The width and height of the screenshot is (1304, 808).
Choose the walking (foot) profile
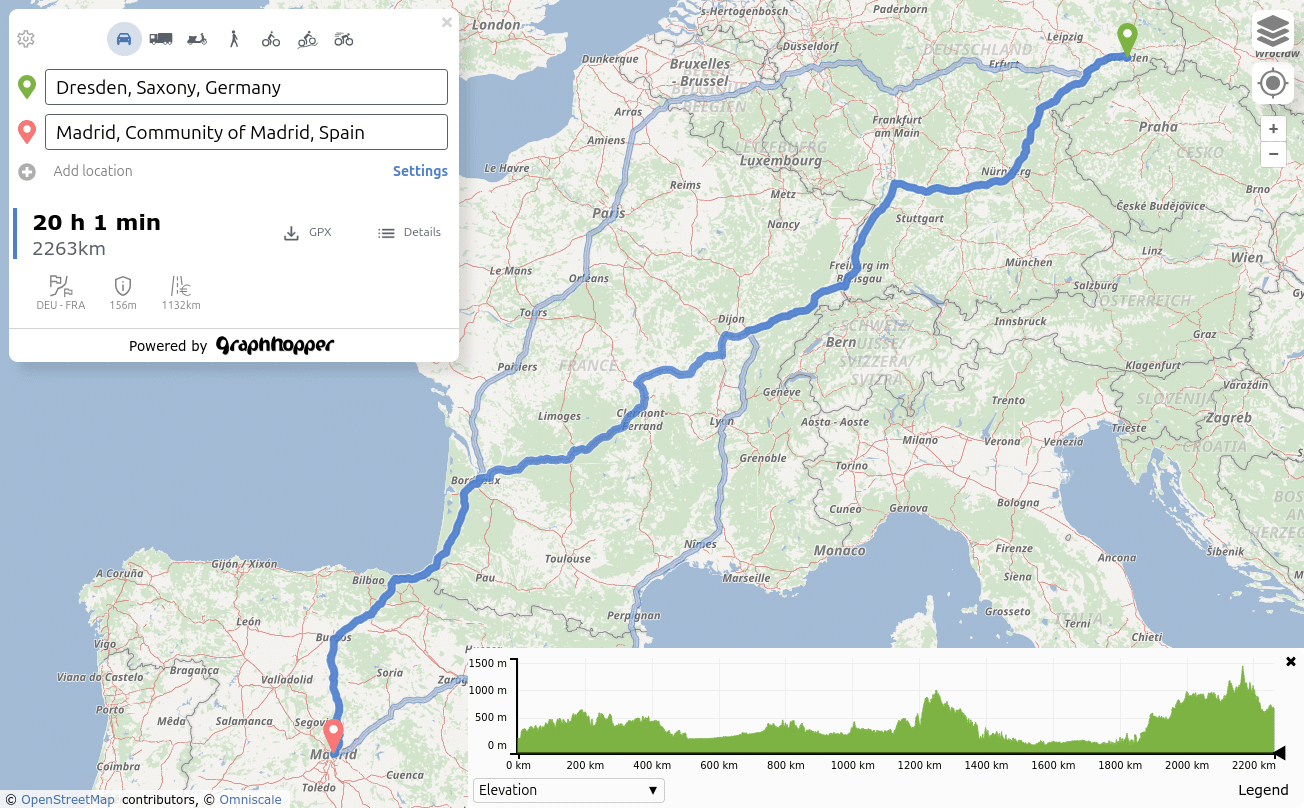(x=234, y=39)
